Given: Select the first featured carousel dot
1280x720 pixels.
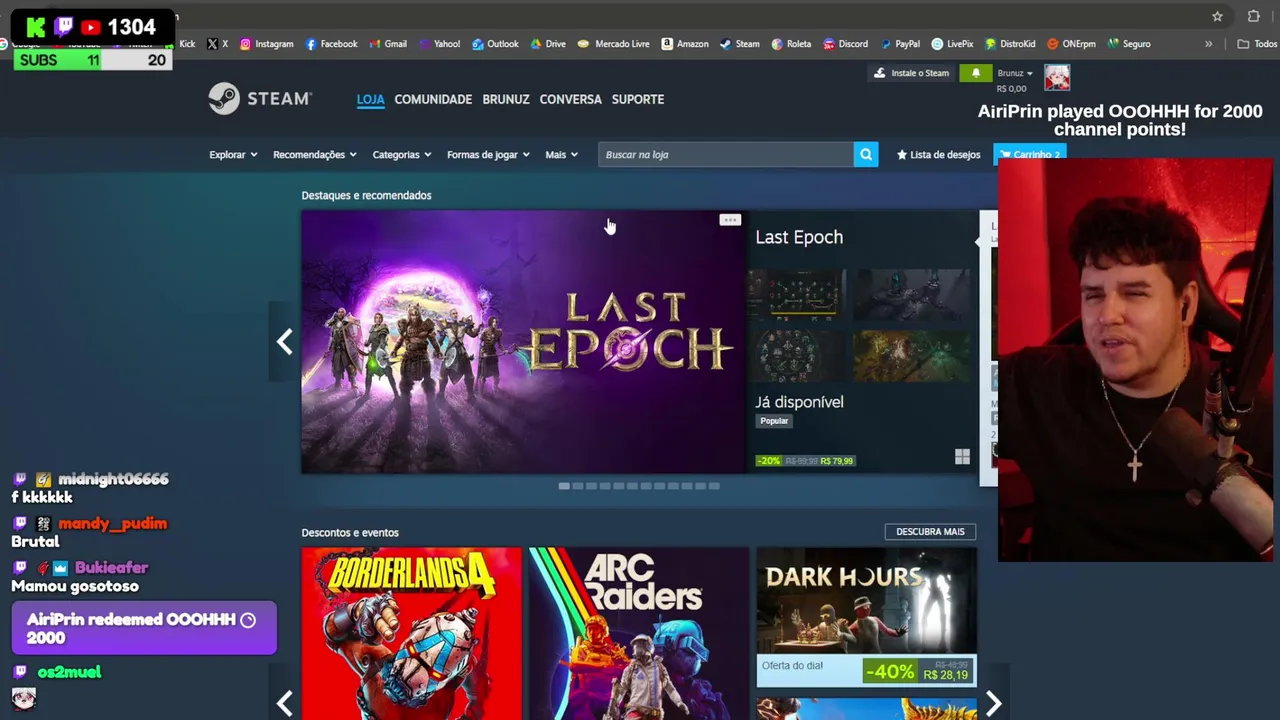Looking at the screenshot, I should pos(564,486).
